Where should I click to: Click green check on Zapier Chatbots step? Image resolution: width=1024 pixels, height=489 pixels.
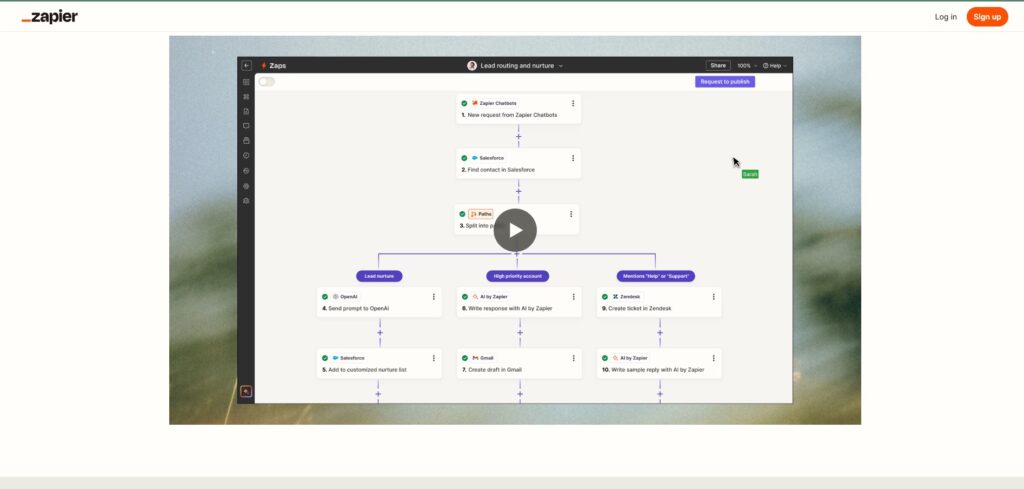pyautogui.click(x=464, y=103)
